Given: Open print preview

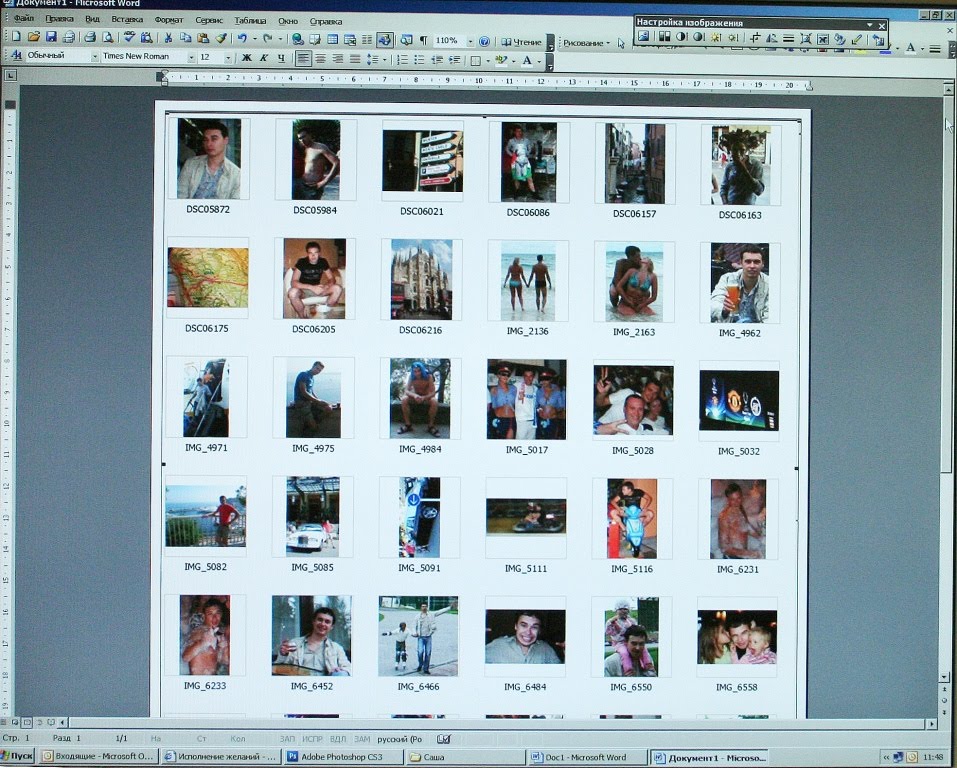Looking at the screenshot, I should (108, 37).
